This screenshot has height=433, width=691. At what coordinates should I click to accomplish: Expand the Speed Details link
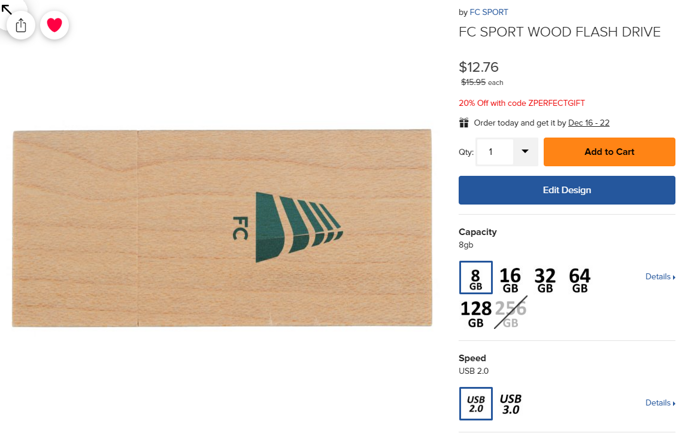660,403
